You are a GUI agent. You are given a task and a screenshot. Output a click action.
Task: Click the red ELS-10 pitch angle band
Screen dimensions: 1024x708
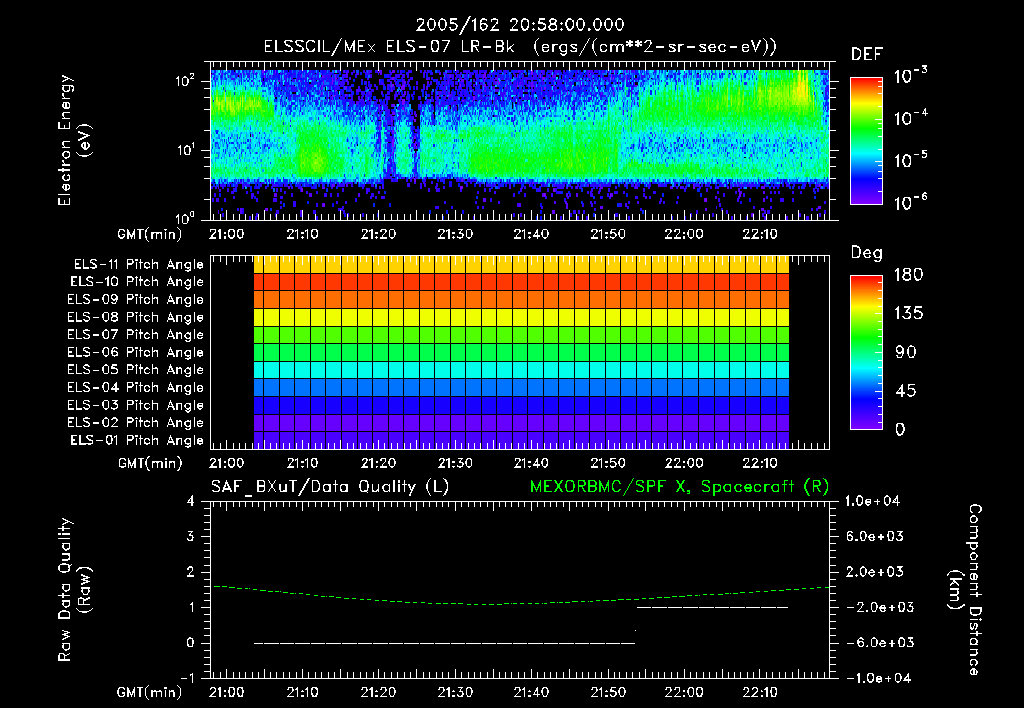coord(520,282)
